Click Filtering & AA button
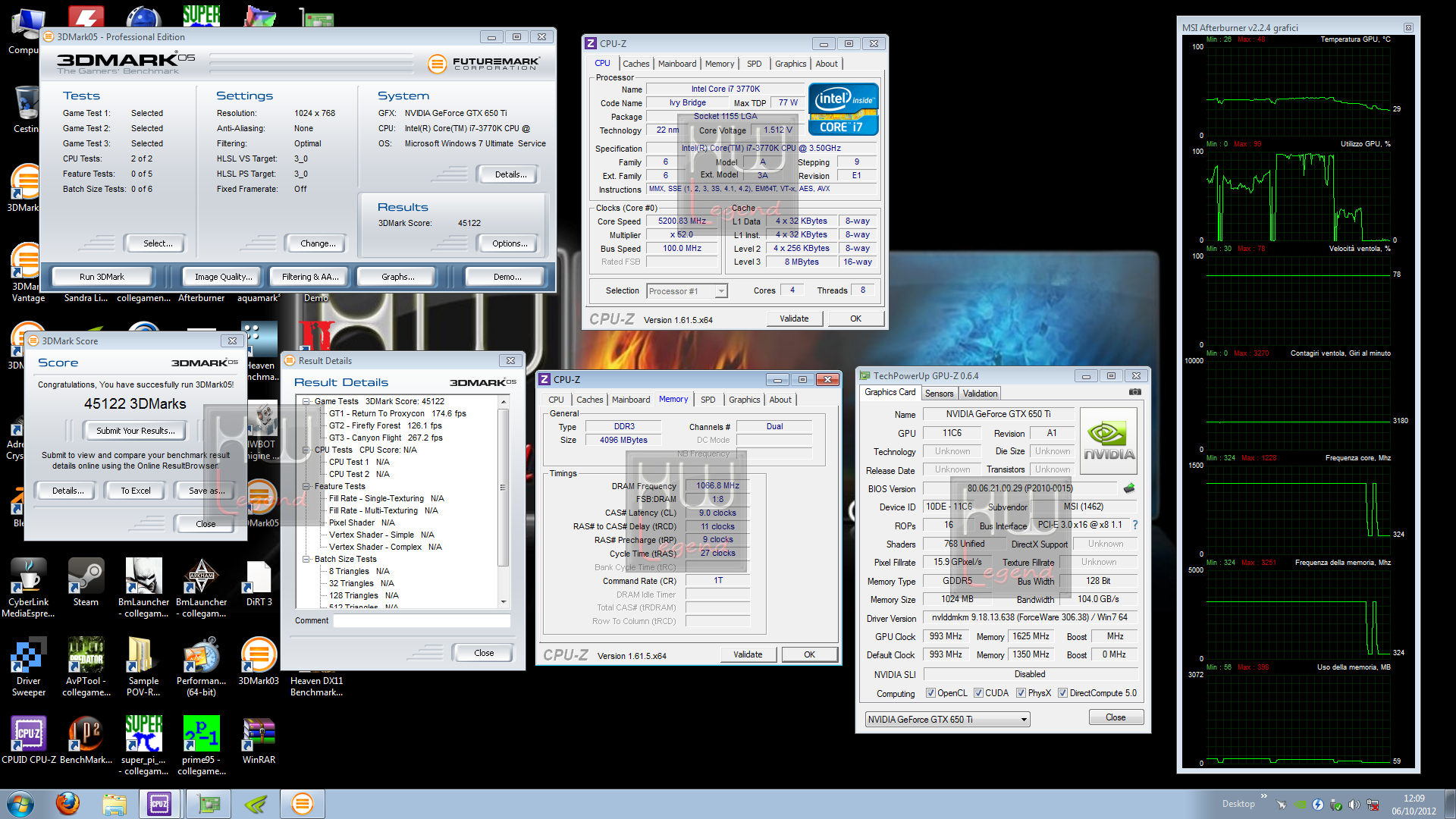Image resolution: width=1456 pixels, height=819 pixels. (x=310, y=277)
